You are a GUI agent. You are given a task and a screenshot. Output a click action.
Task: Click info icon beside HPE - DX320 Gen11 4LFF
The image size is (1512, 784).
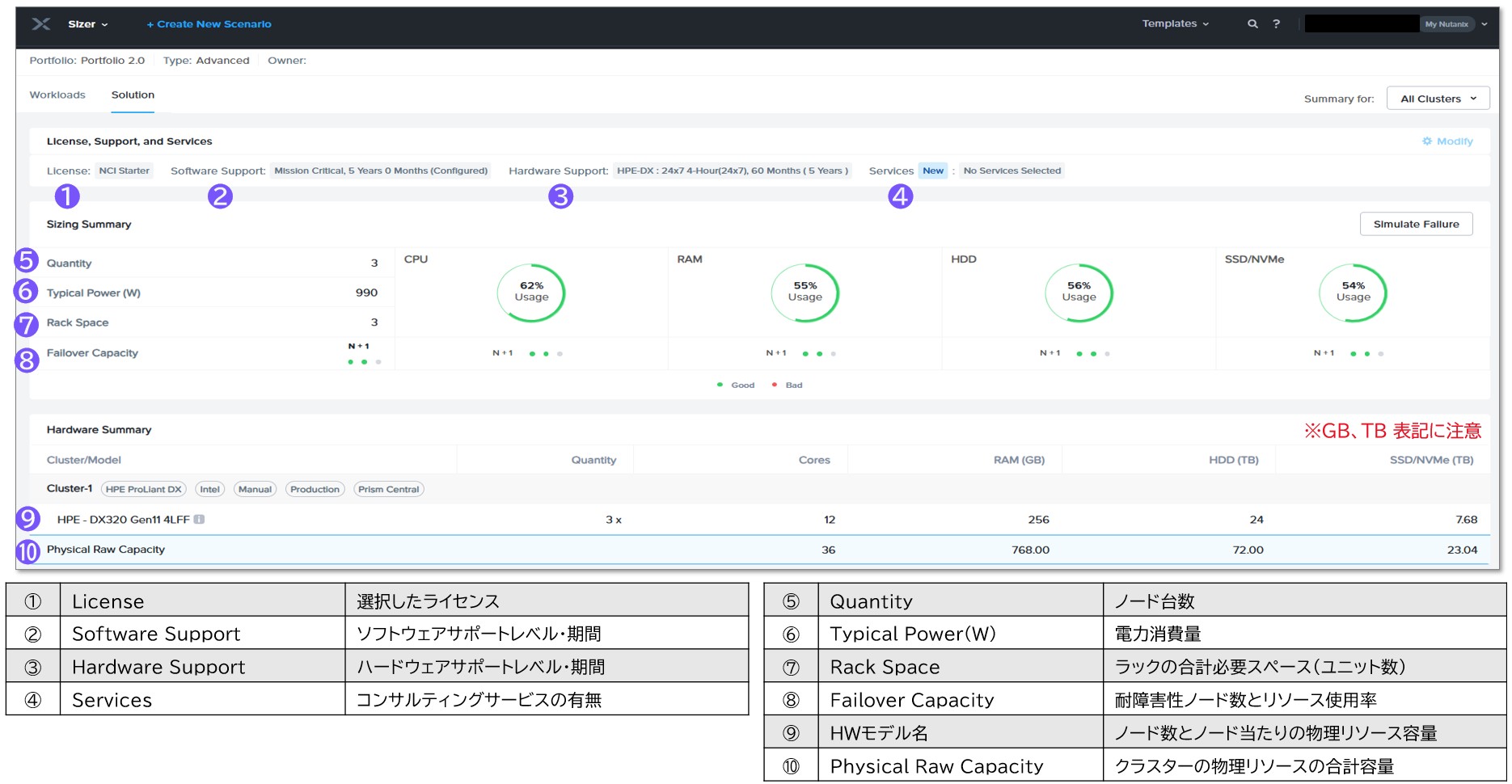coord(199,520)
